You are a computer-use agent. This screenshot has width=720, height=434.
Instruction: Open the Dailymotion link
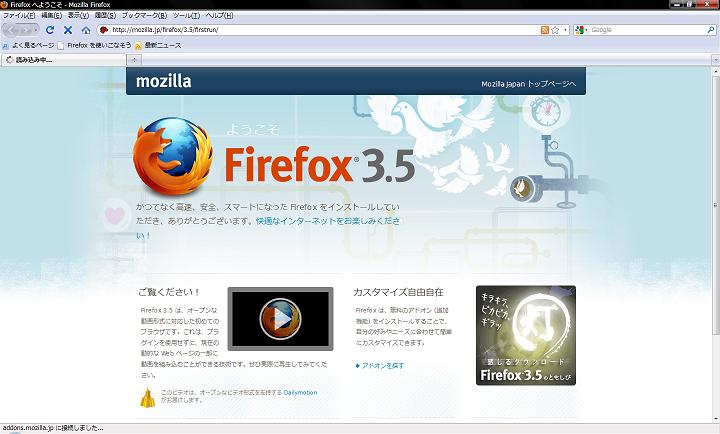pos(300,393)
